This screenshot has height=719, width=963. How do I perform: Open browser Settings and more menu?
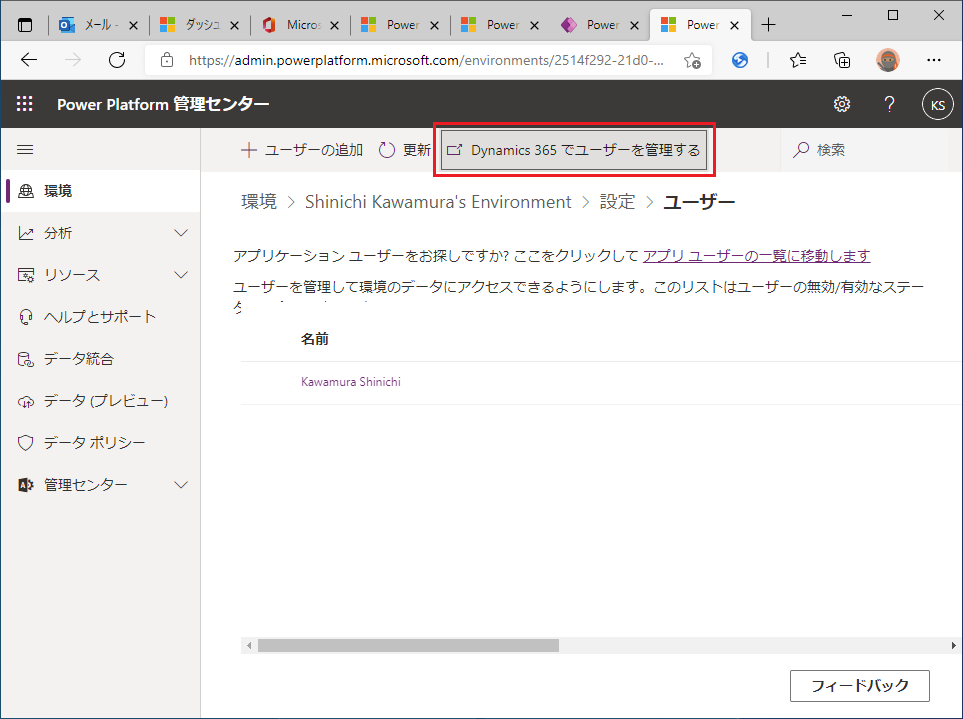(x=934, y=60)
